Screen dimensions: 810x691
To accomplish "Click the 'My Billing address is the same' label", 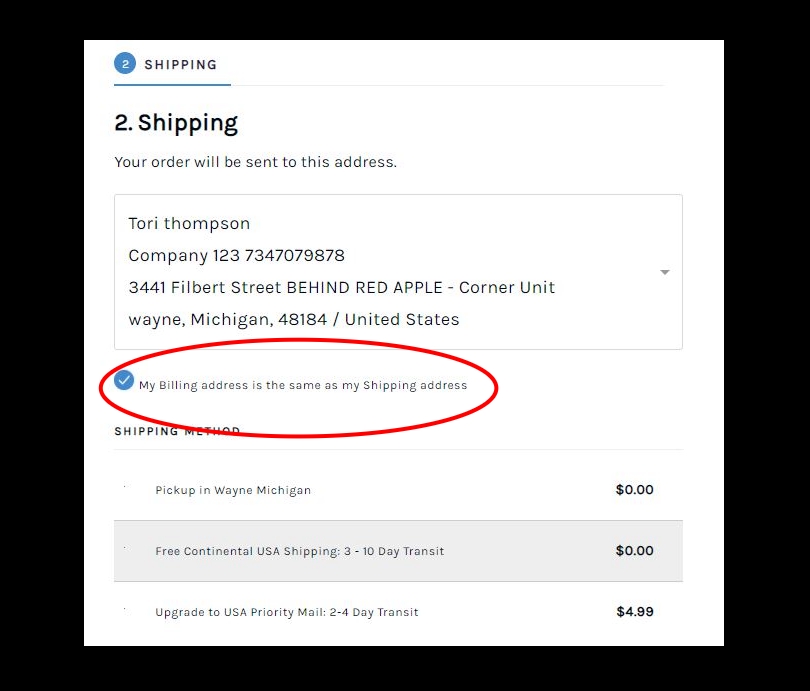I will click(303, 385).
